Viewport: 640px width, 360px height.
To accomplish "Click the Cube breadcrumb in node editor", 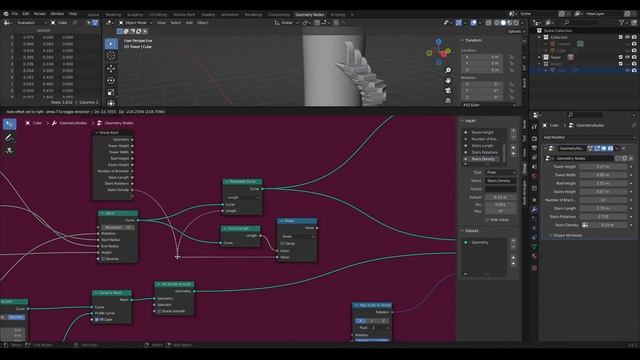I will (33, 123).
